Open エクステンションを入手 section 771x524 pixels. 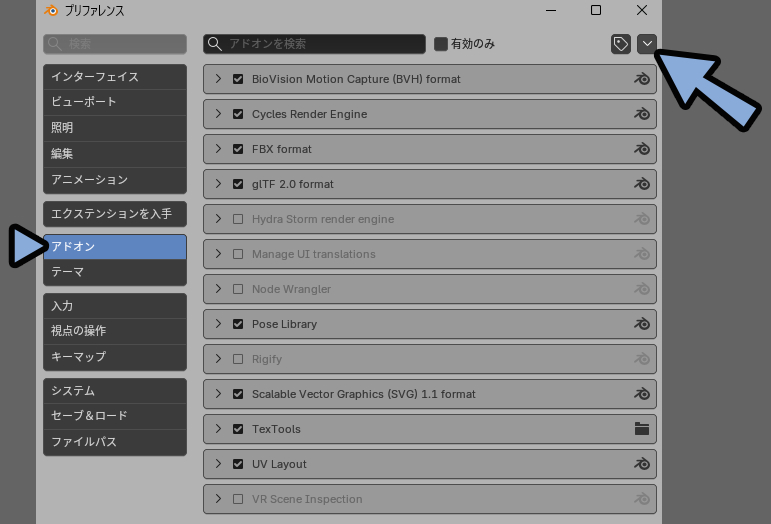pos(114,214)
